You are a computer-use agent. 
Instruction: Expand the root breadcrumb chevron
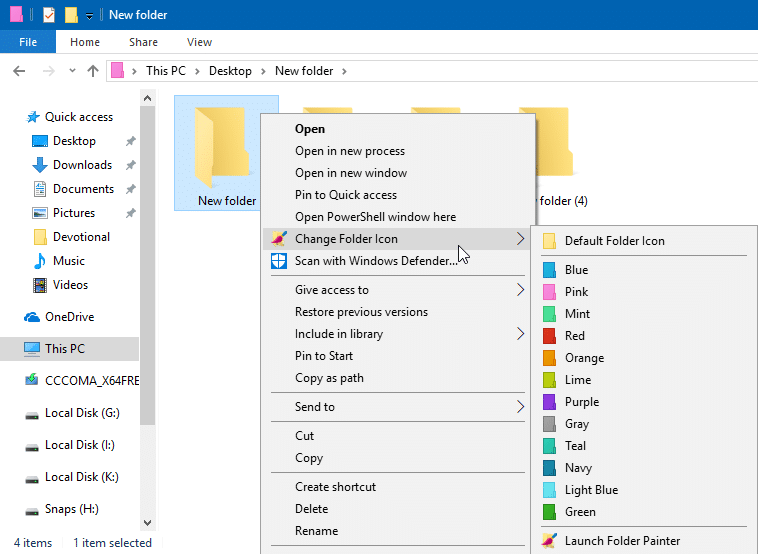pyautogui.click(x=134, y=72)
